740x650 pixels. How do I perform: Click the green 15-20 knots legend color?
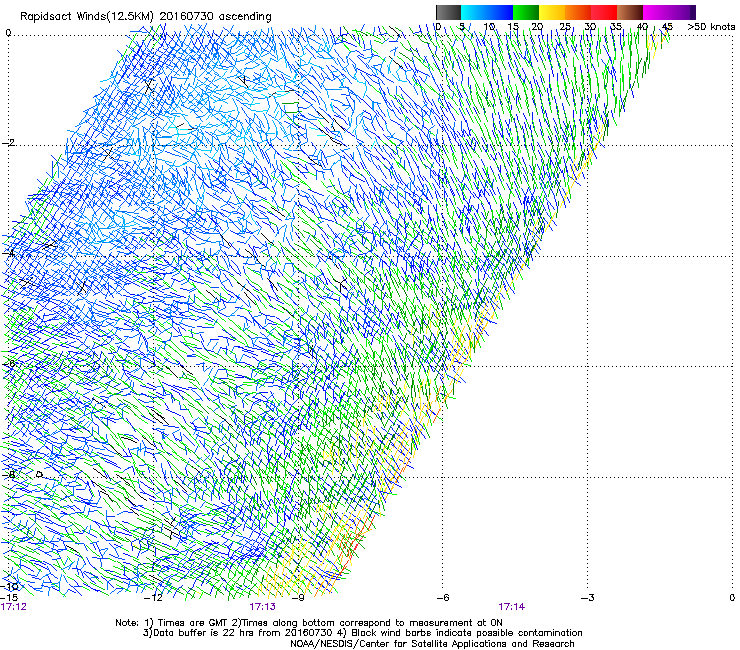pos(526,12)
